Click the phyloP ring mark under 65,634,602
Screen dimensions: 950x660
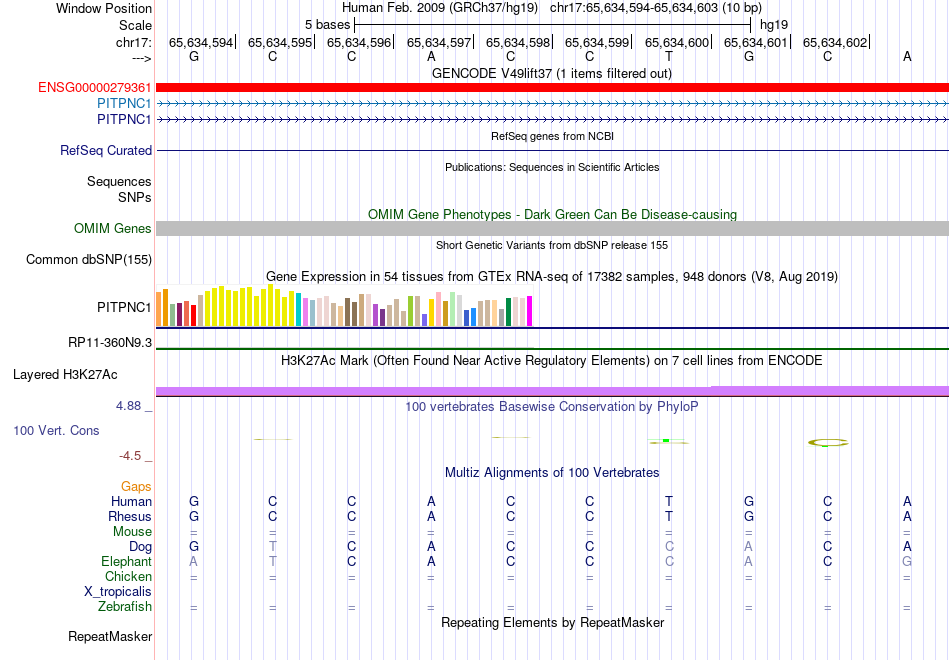828,442
